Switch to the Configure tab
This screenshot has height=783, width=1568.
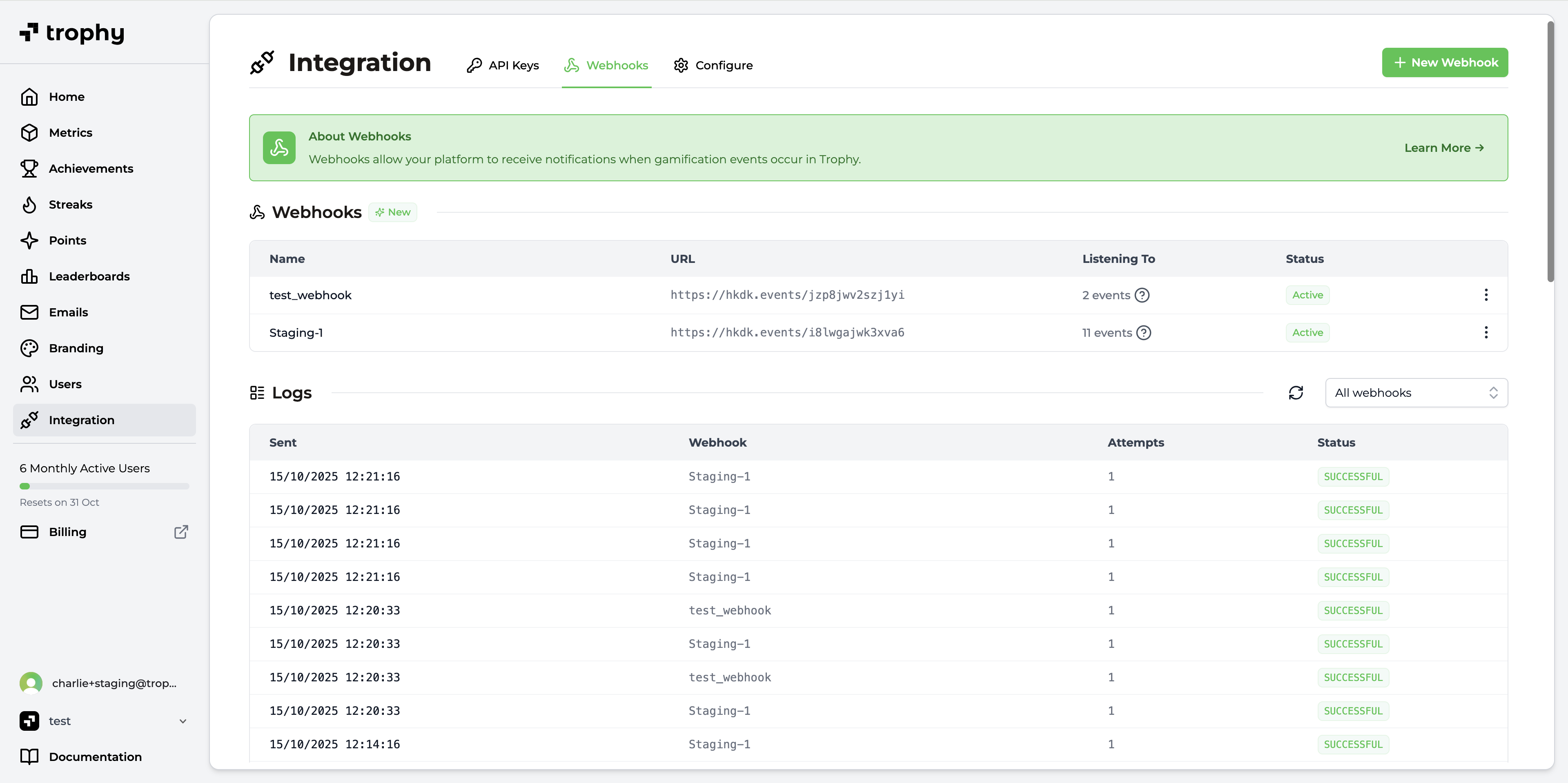(x=713, y=65)
